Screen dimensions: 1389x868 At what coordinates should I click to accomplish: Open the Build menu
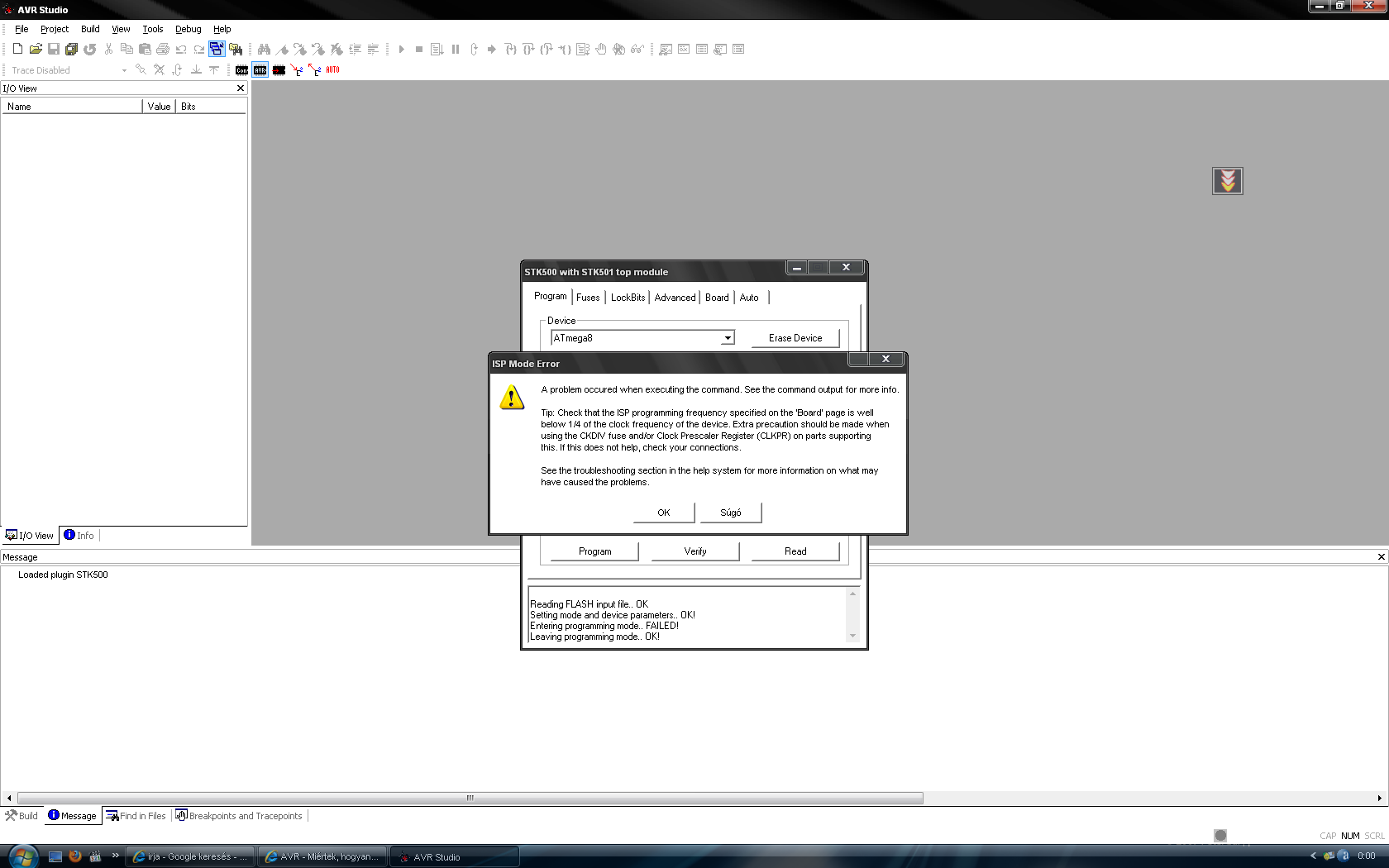click(90, 29)
